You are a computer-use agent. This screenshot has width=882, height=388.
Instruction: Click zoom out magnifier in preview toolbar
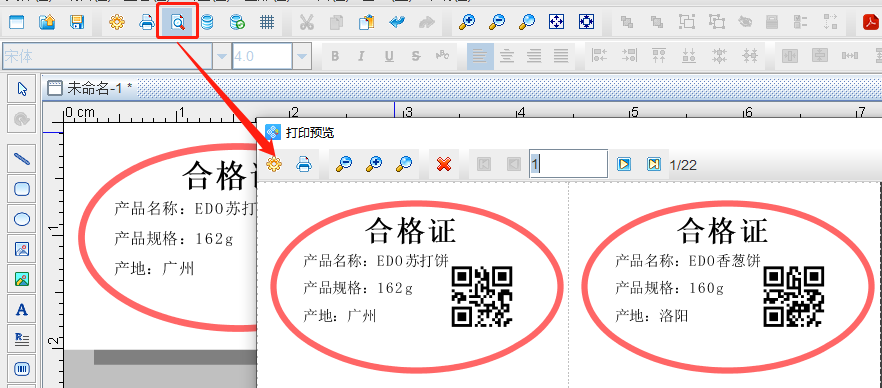343,164
